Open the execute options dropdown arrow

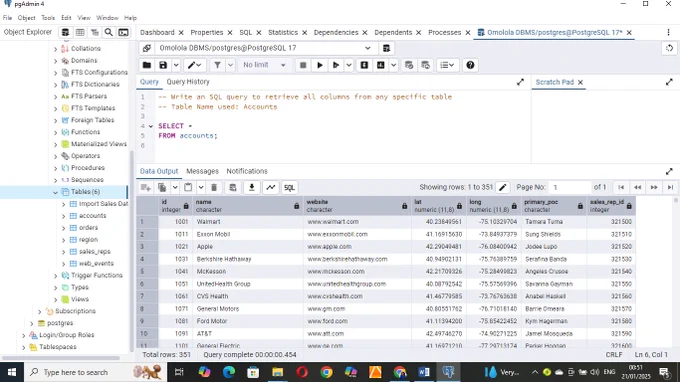(x=349, y=65)
